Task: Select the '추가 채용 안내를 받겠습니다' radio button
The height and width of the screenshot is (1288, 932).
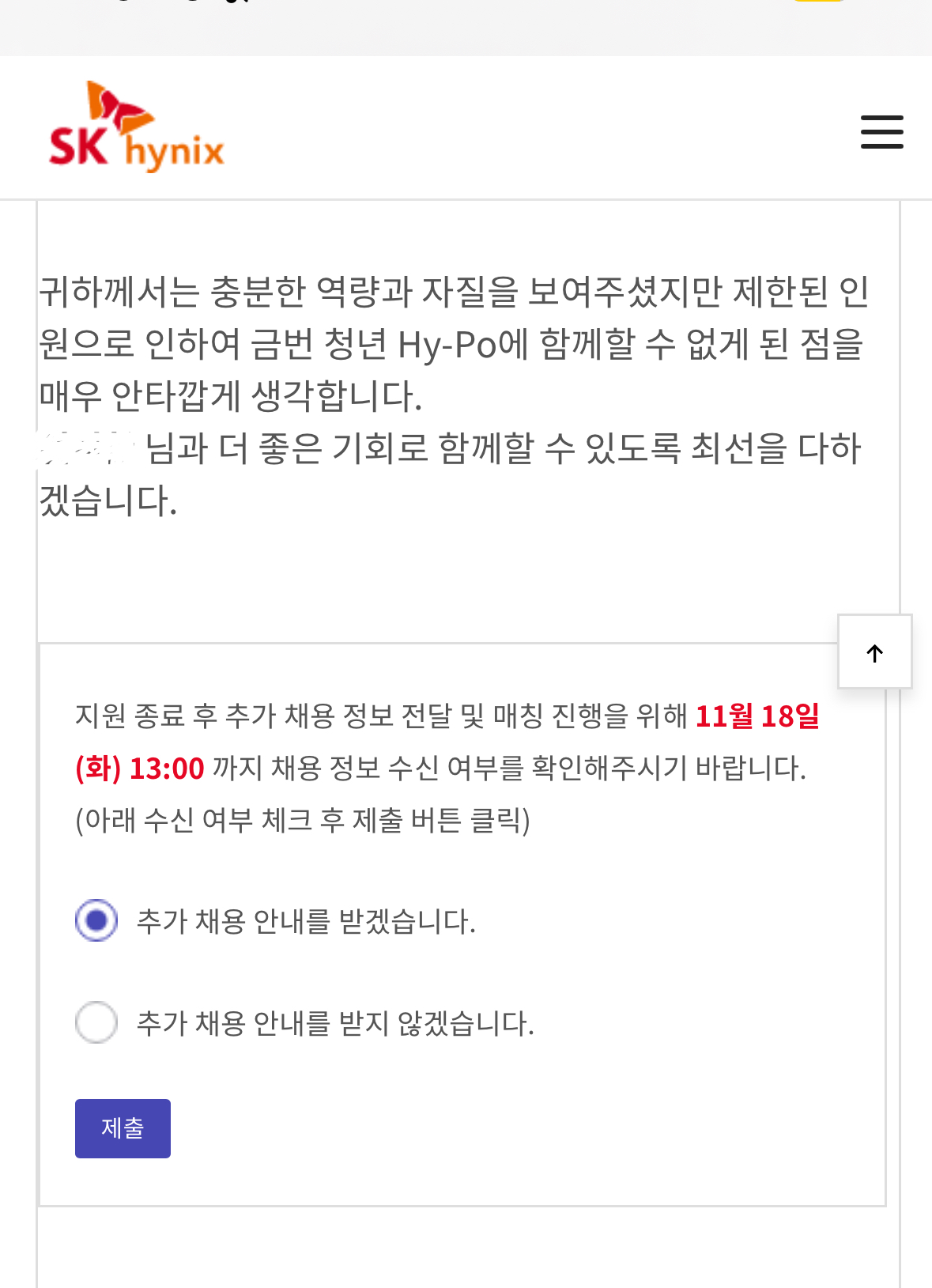Action: point(96,920)
